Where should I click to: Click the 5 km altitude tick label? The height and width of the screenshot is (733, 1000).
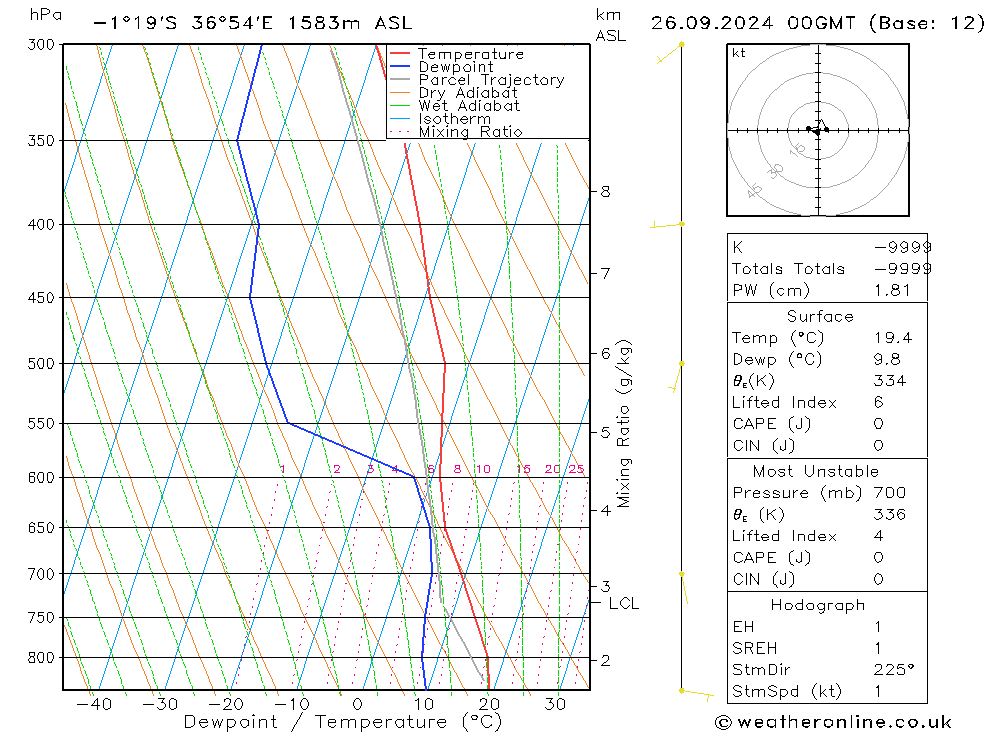pos(605,433)
